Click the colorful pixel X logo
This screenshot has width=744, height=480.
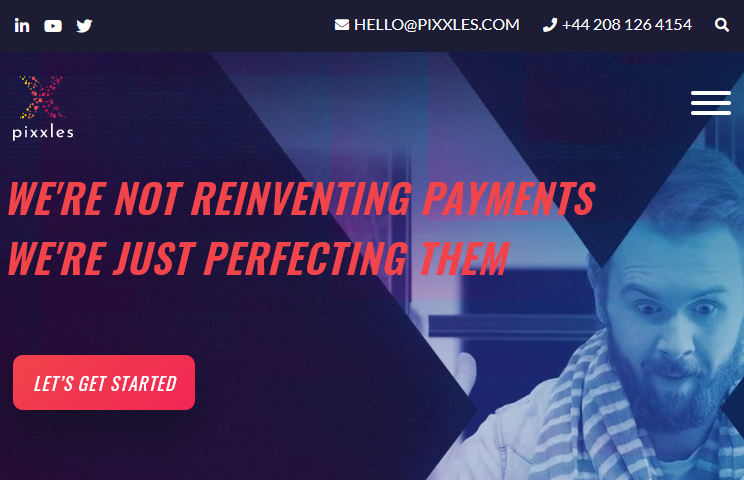click(x=41, y=97)
